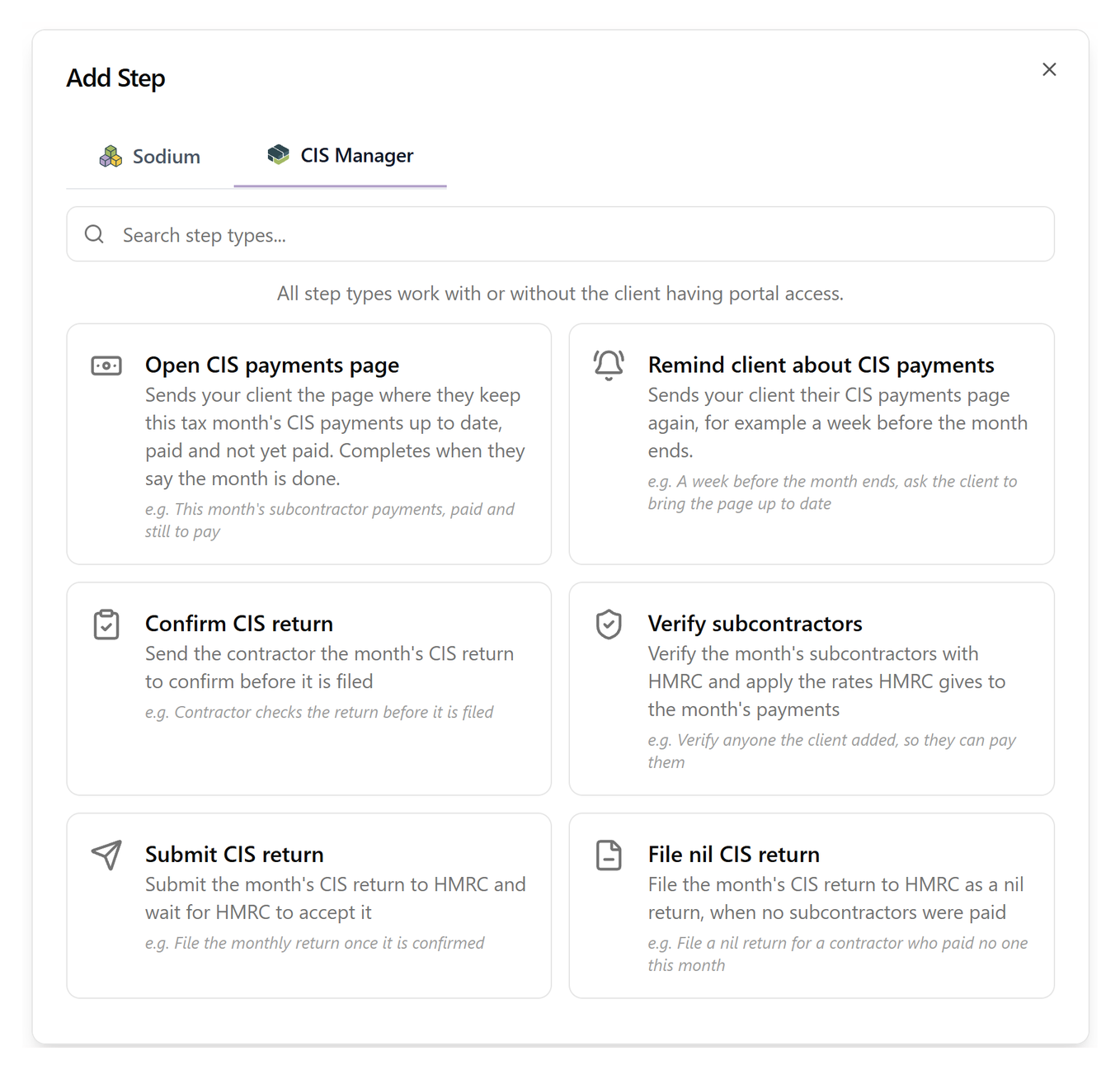Click the shield icon for Verify subcontractors
This screenshot has width=1120, height=1070.
tap(609, 625)
